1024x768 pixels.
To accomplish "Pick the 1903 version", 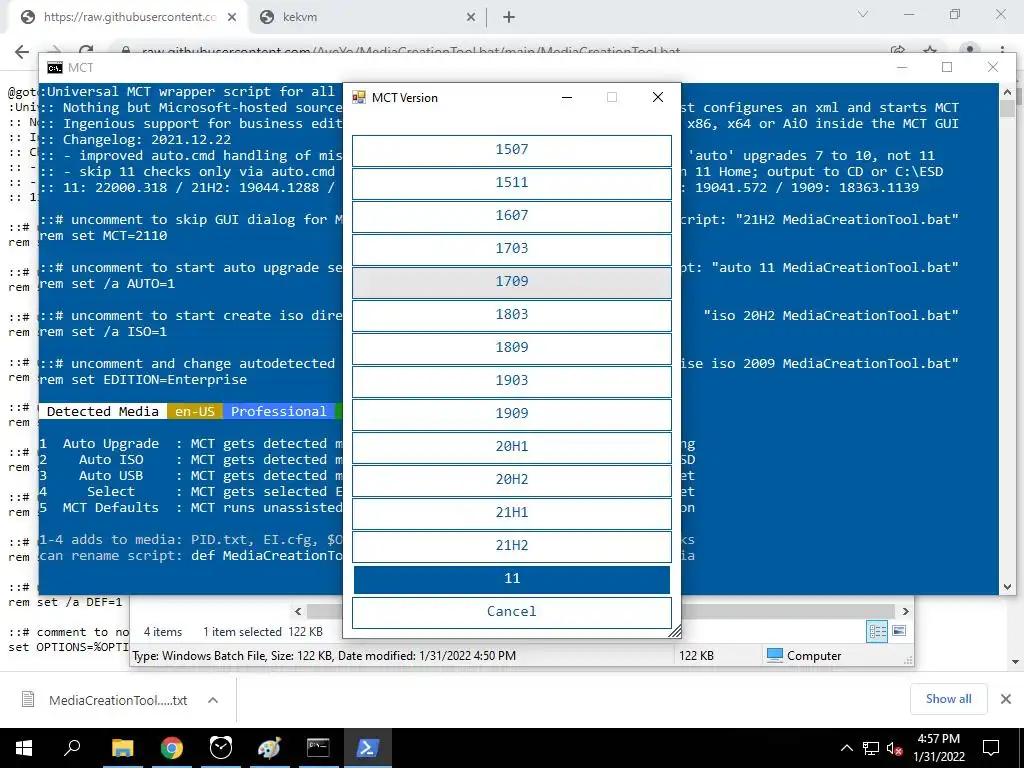I will pos(511,381).
